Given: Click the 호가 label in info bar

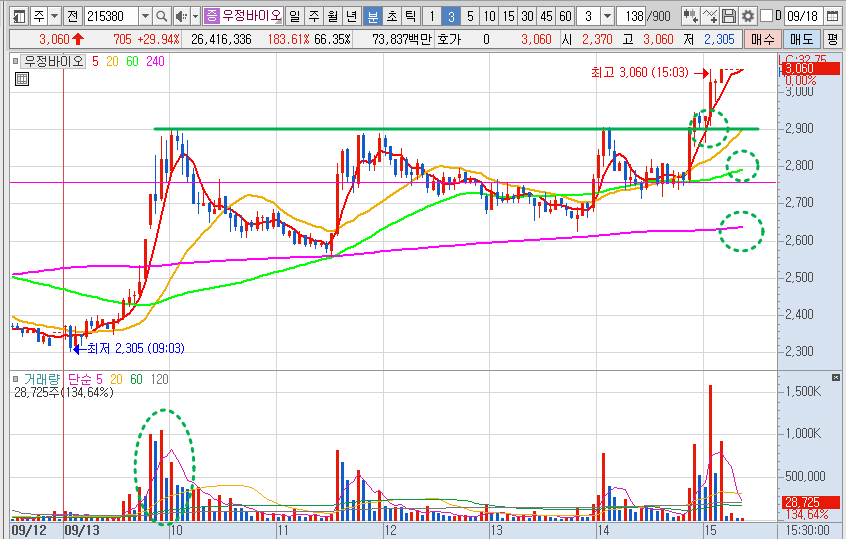Looking at the screenshot, I should click(449, 39).
